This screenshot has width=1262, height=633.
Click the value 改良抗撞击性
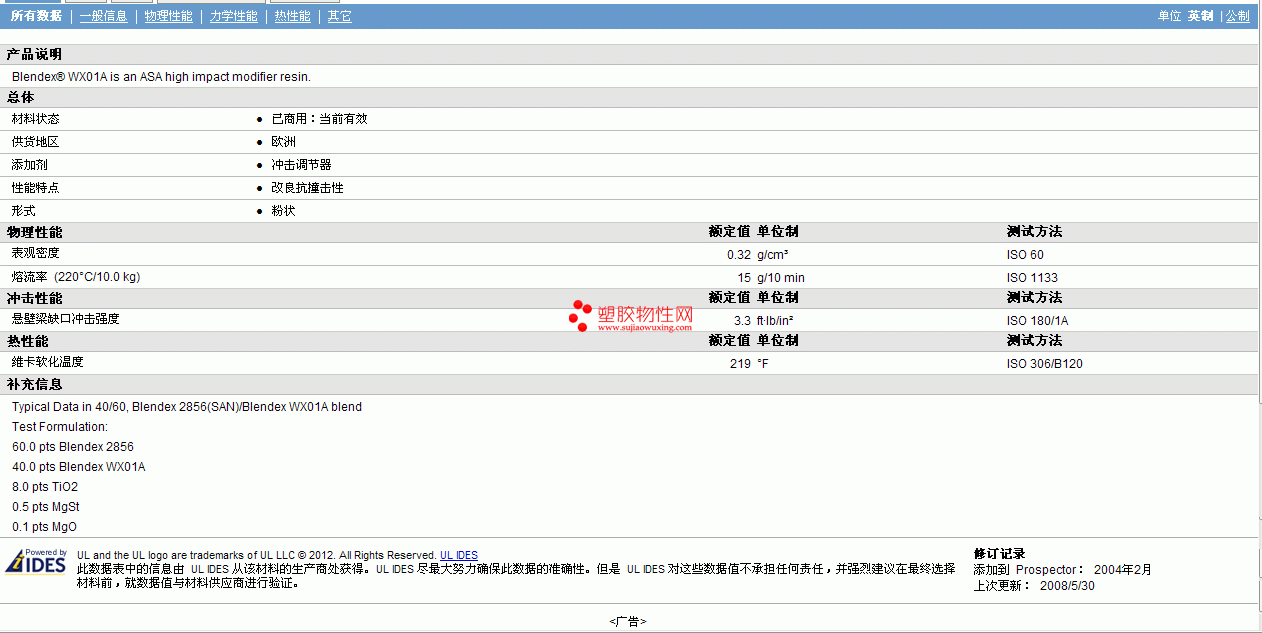click(307, 188)
